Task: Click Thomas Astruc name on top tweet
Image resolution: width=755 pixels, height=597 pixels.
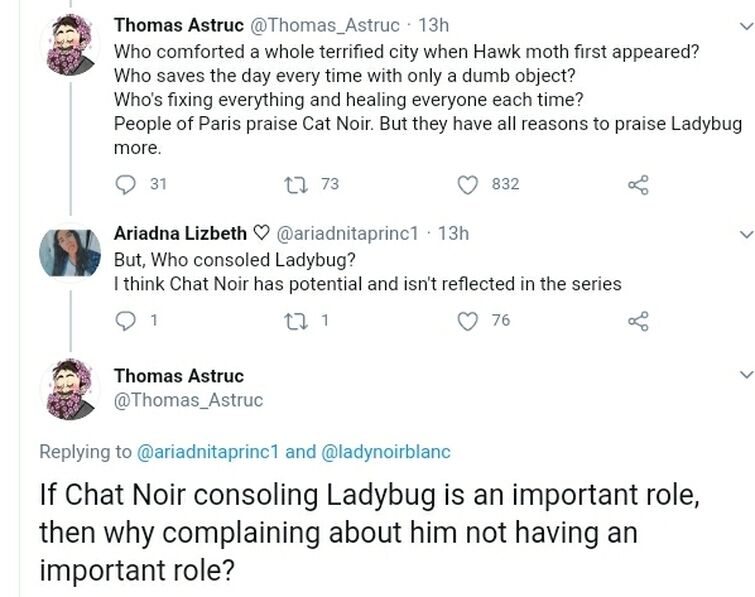Action: 171,24
